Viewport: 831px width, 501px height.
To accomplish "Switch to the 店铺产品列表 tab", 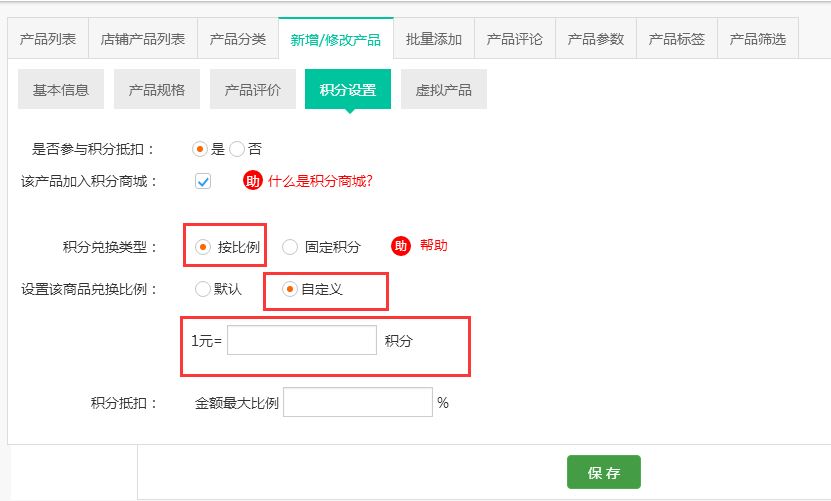I will [143, 40].
